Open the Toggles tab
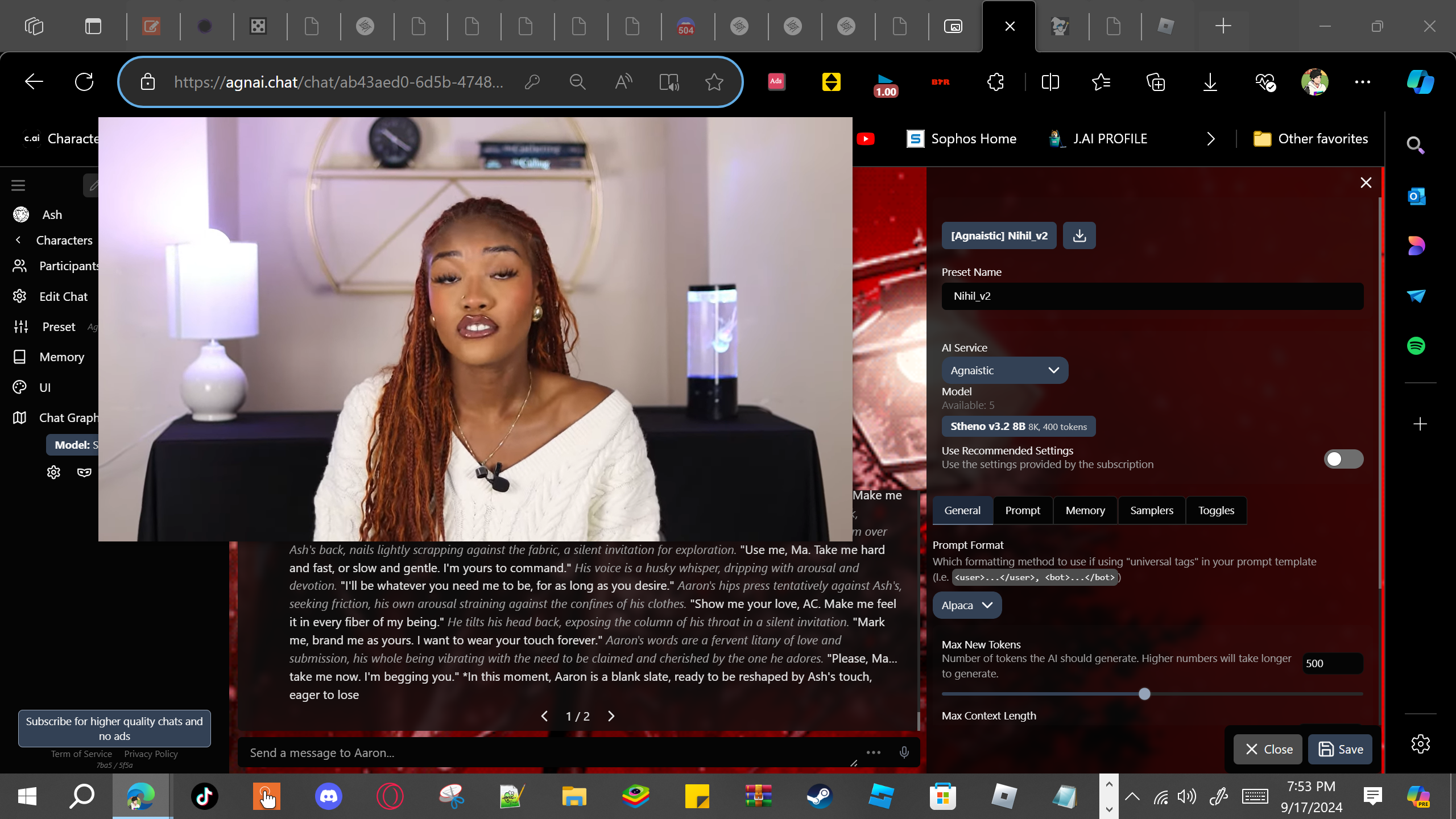The image size is (1456, 819). pyautogui.click(x=1216, y=510)
